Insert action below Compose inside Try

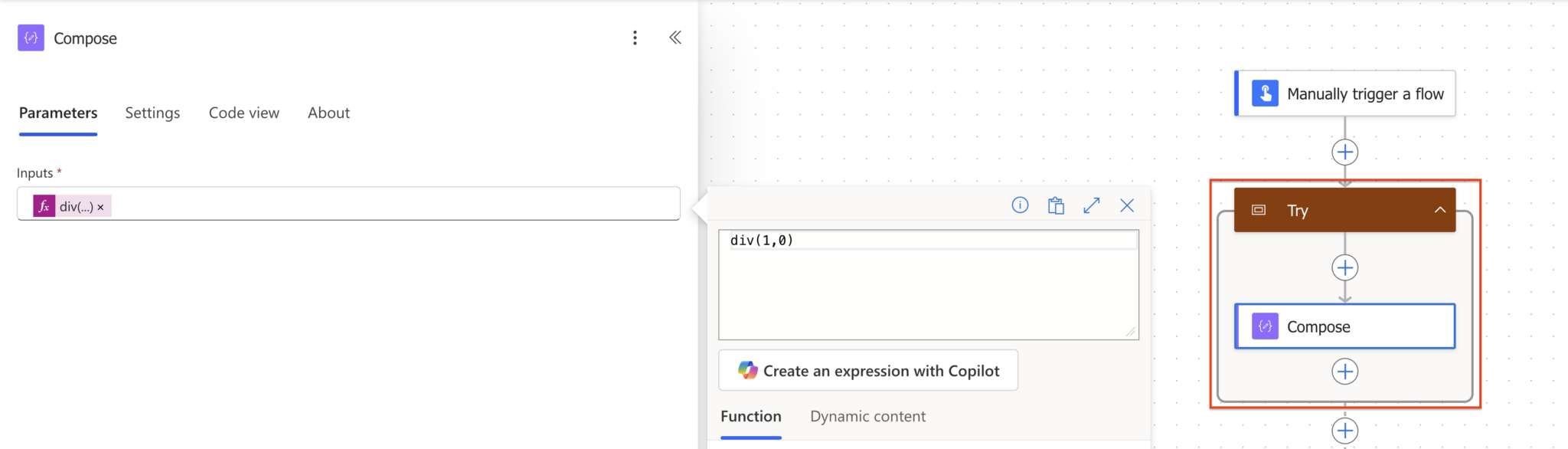(1344, 372)
